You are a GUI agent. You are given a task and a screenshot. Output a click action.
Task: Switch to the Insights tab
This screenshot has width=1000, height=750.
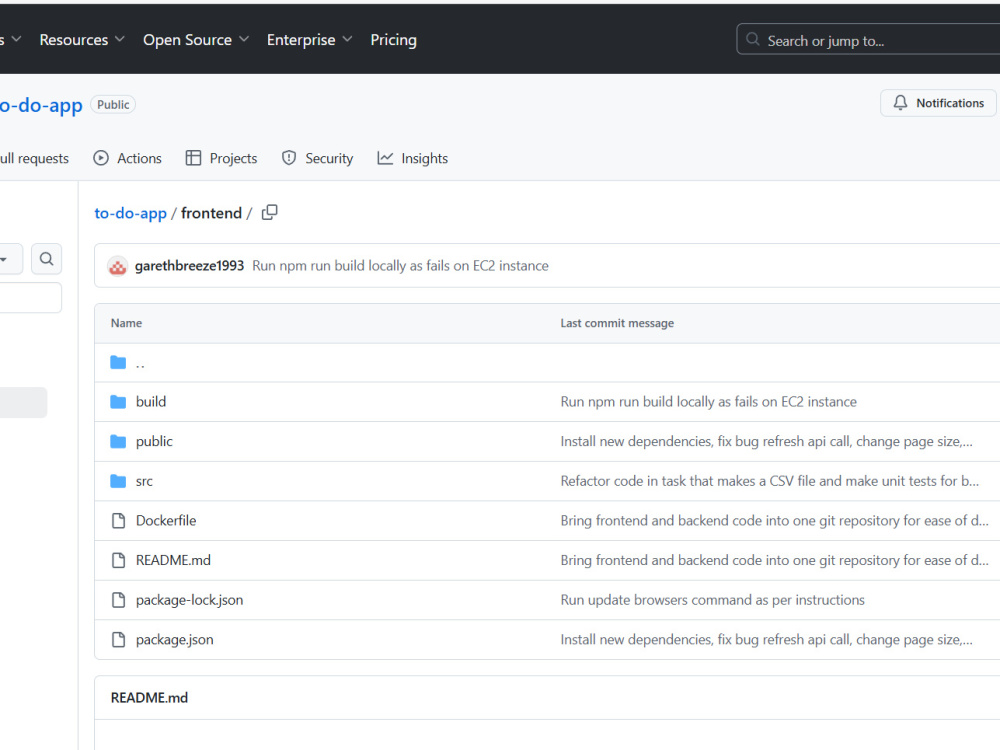click(x=413, y=158)
